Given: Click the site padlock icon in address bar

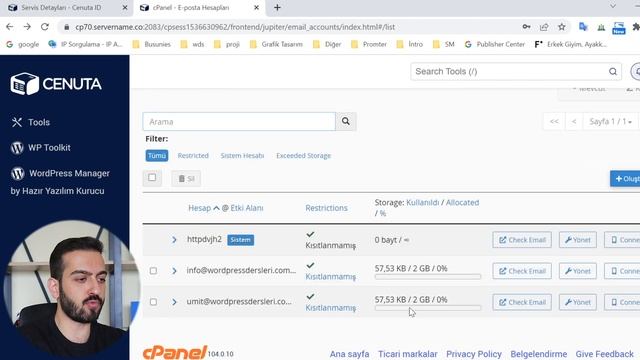Looking at the screenshot, I should click(x=67, y=27).
